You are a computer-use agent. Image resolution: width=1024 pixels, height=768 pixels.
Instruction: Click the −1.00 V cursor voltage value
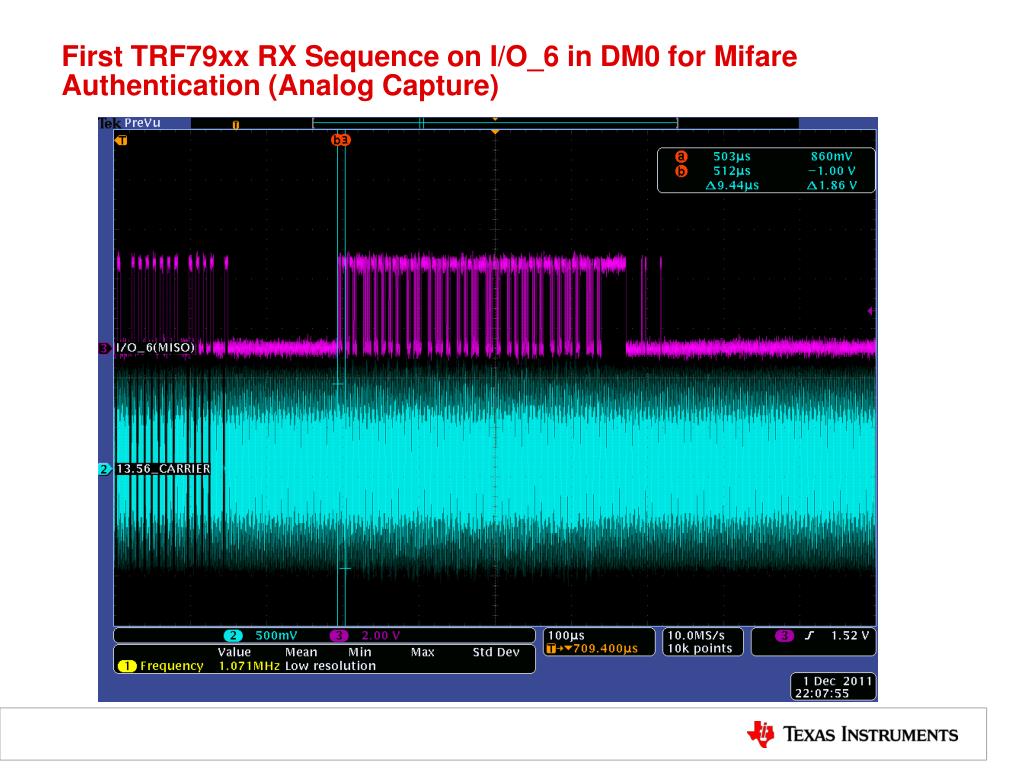(831, 171)
